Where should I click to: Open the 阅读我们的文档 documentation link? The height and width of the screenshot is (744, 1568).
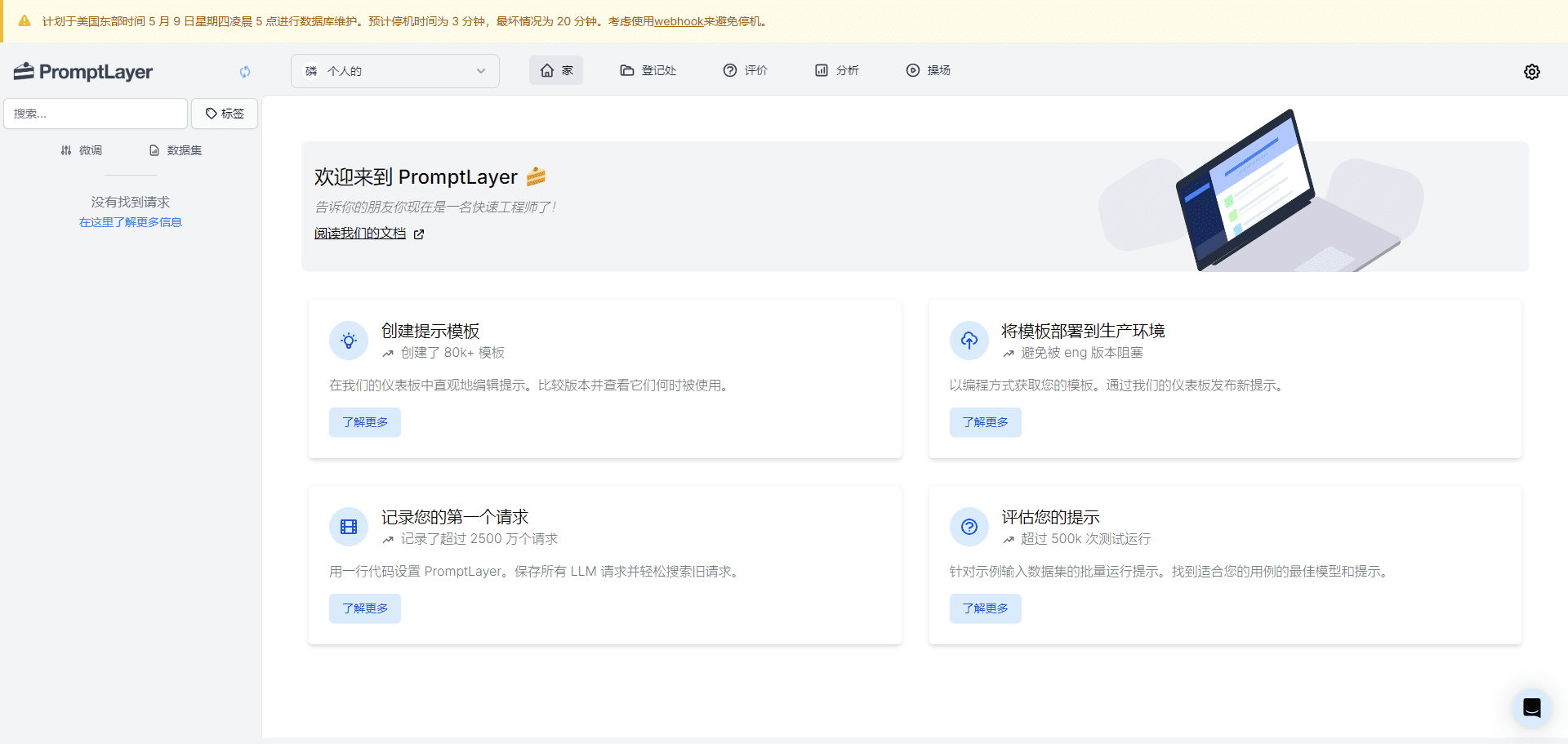(x=361, y=234)
